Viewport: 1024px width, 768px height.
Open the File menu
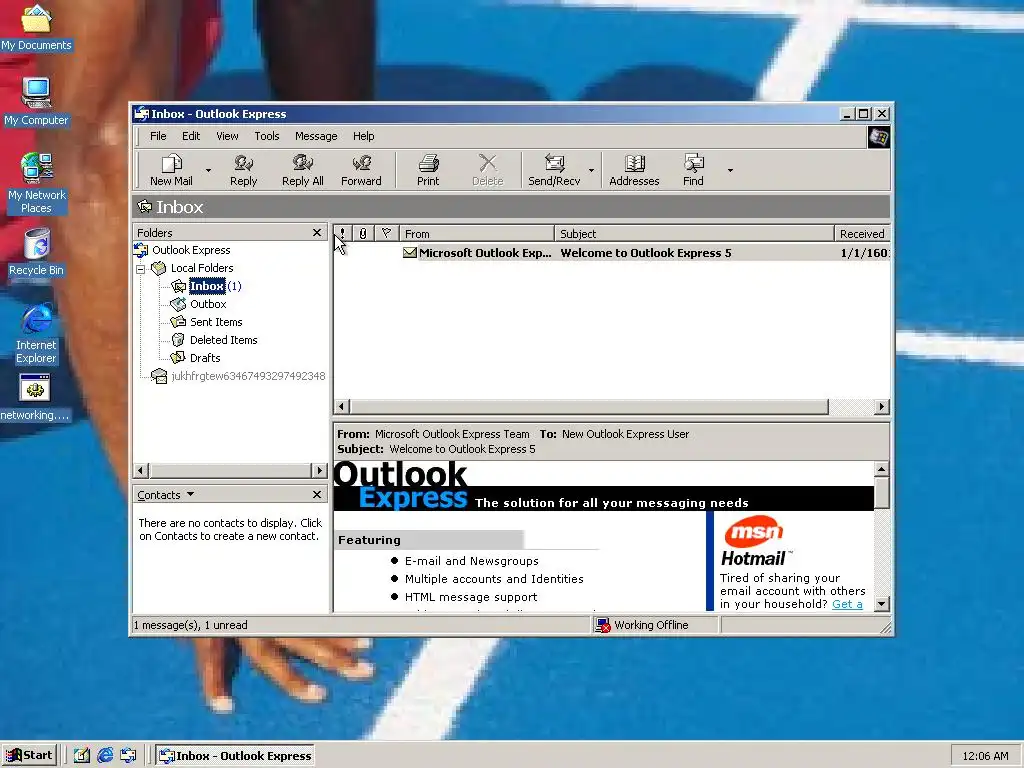click(158, 136)
